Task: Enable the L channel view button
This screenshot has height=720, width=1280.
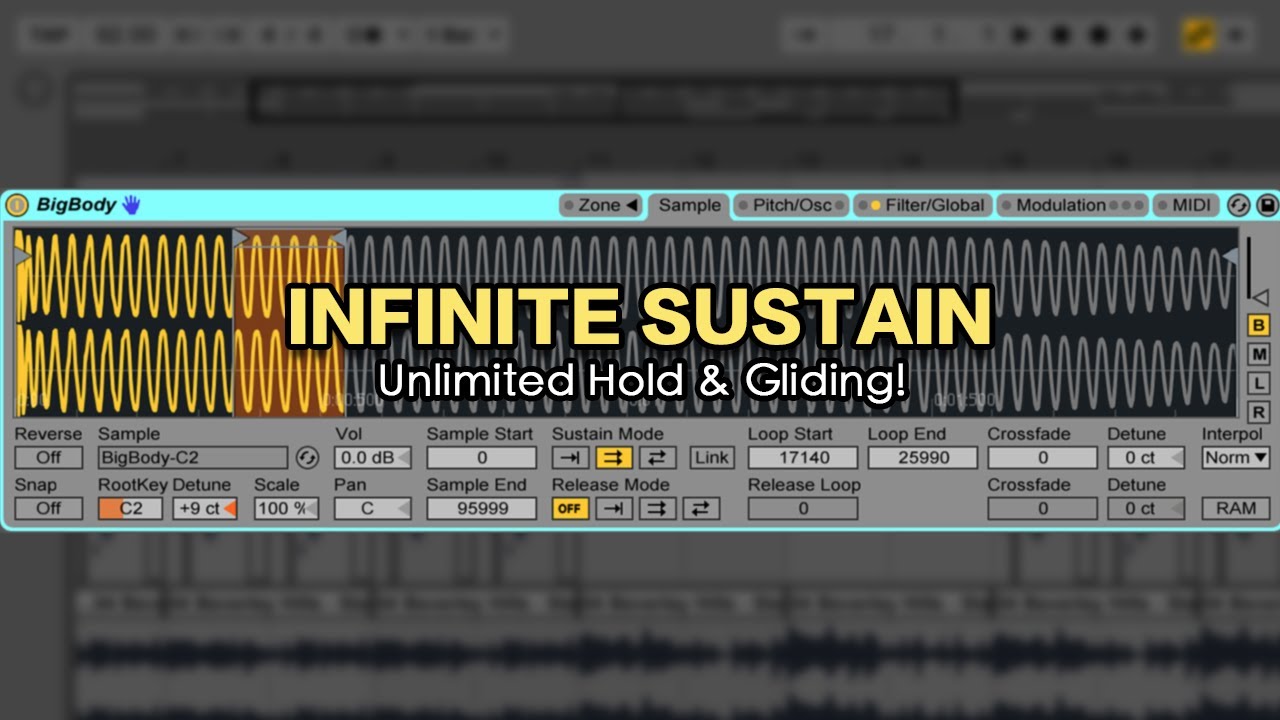Action: coord(1258,383)
